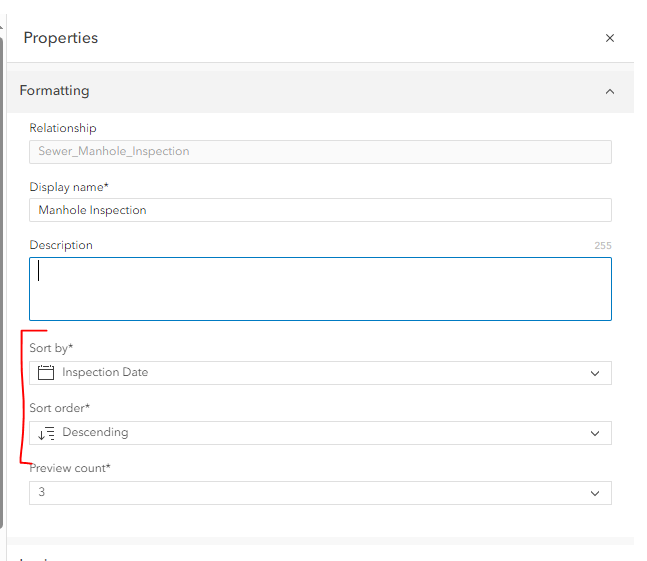Close the Properties panel
Viewport: 647px width, 561px height.
click(x=610, y=38)
